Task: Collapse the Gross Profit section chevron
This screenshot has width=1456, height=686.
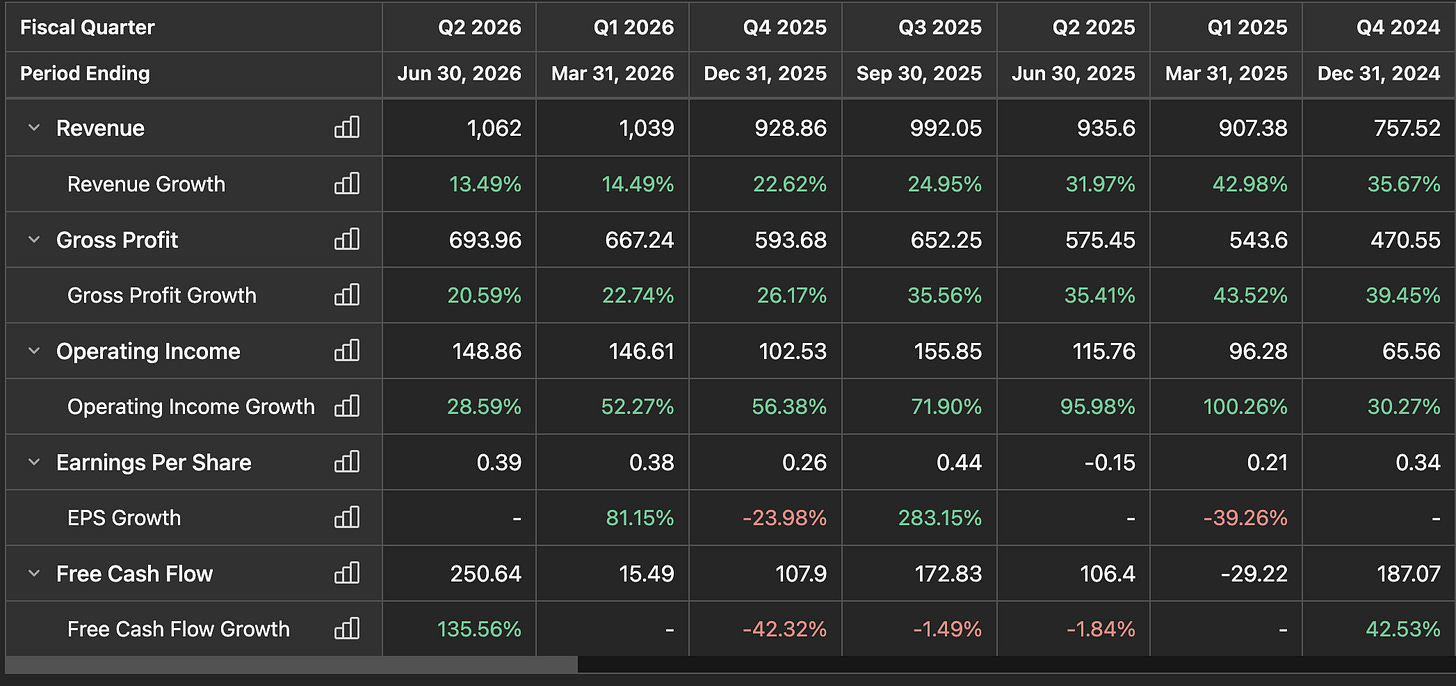Action: (x=34, y=240)
